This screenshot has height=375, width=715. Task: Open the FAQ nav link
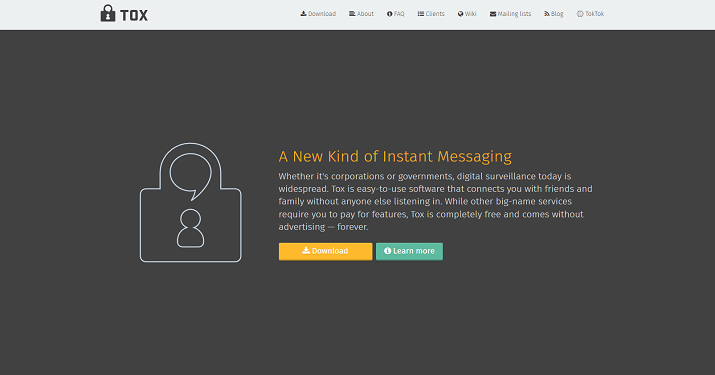tap(396, 14)
